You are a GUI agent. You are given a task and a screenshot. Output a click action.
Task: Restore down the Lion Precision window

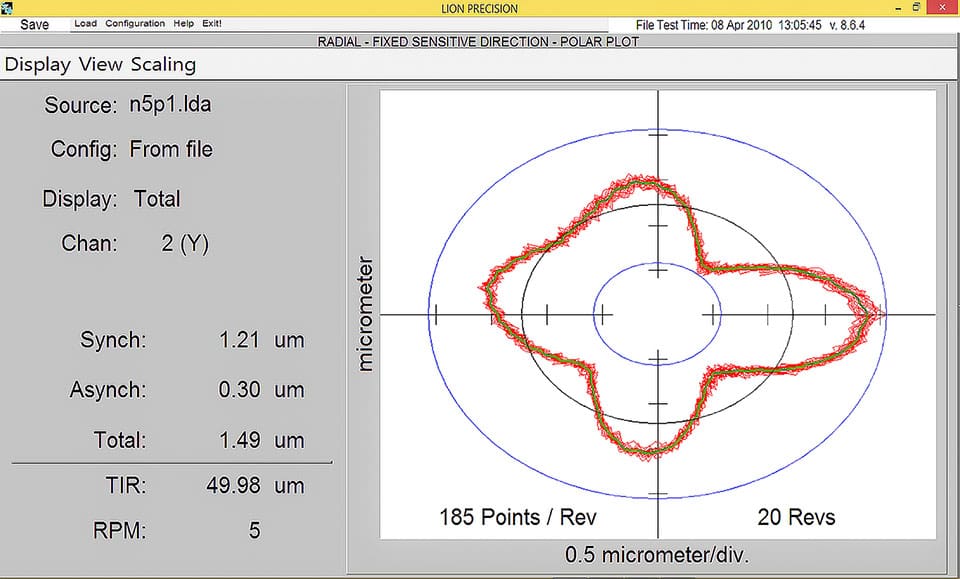[x=917, y=7]
